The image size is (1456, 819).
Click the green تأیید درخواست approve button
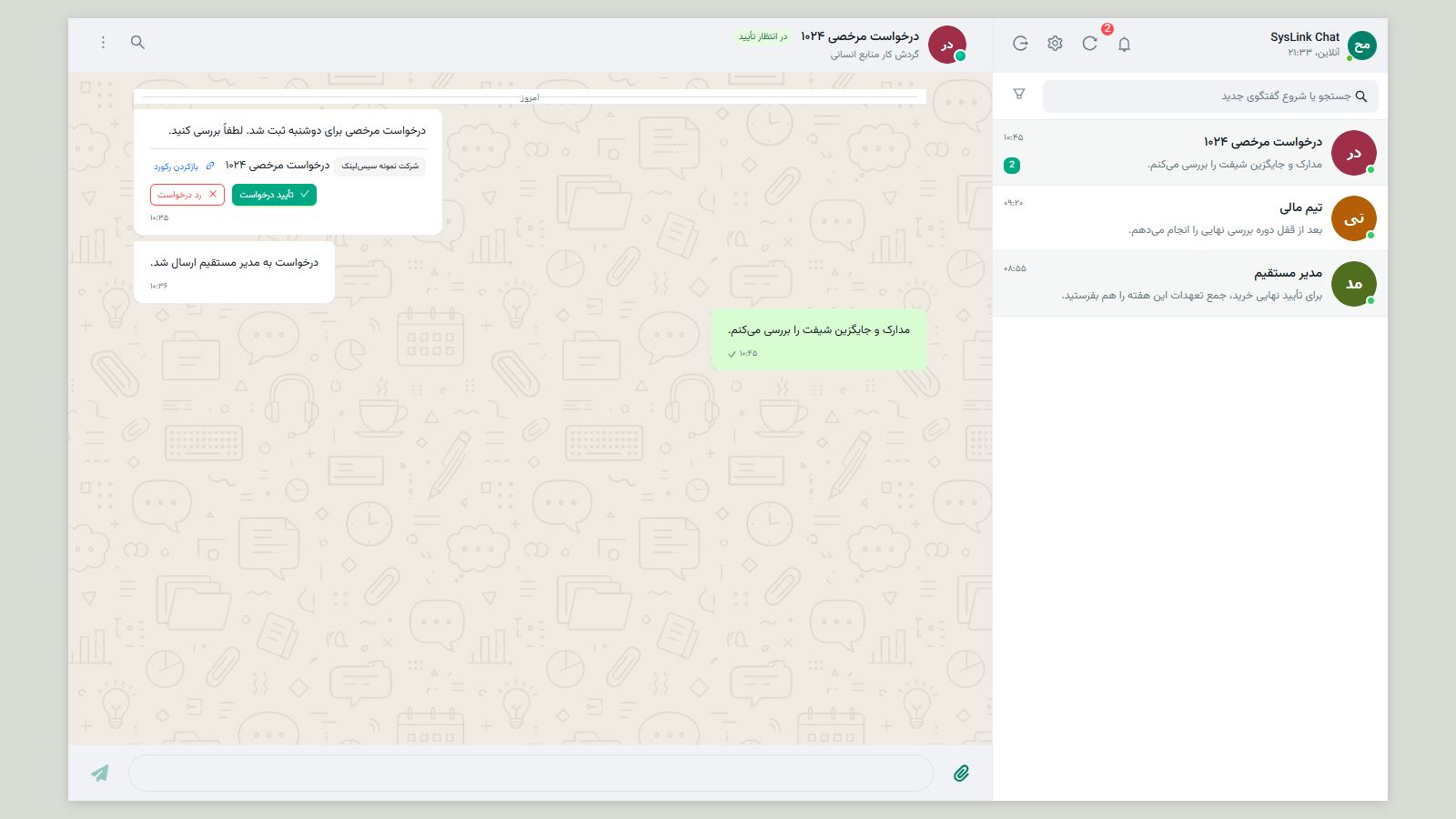point(274,195)
